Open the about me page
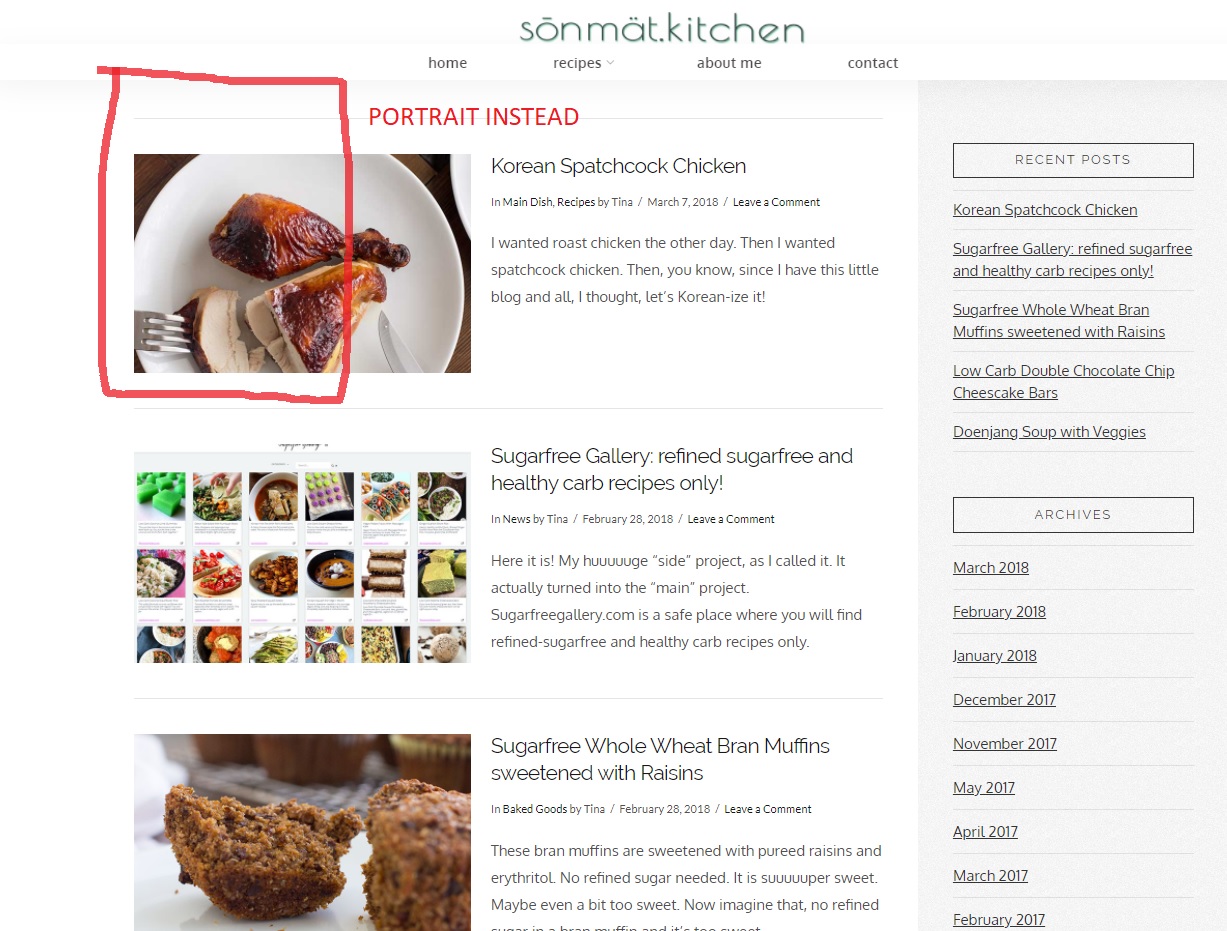1227x931 pixels. 729,62
